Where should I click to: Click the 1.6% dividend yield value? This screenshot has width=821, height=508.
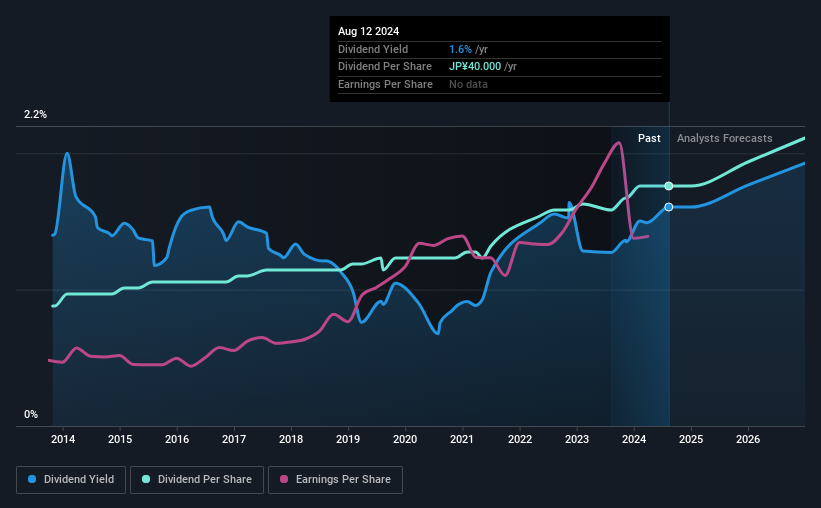coord(460,49)
